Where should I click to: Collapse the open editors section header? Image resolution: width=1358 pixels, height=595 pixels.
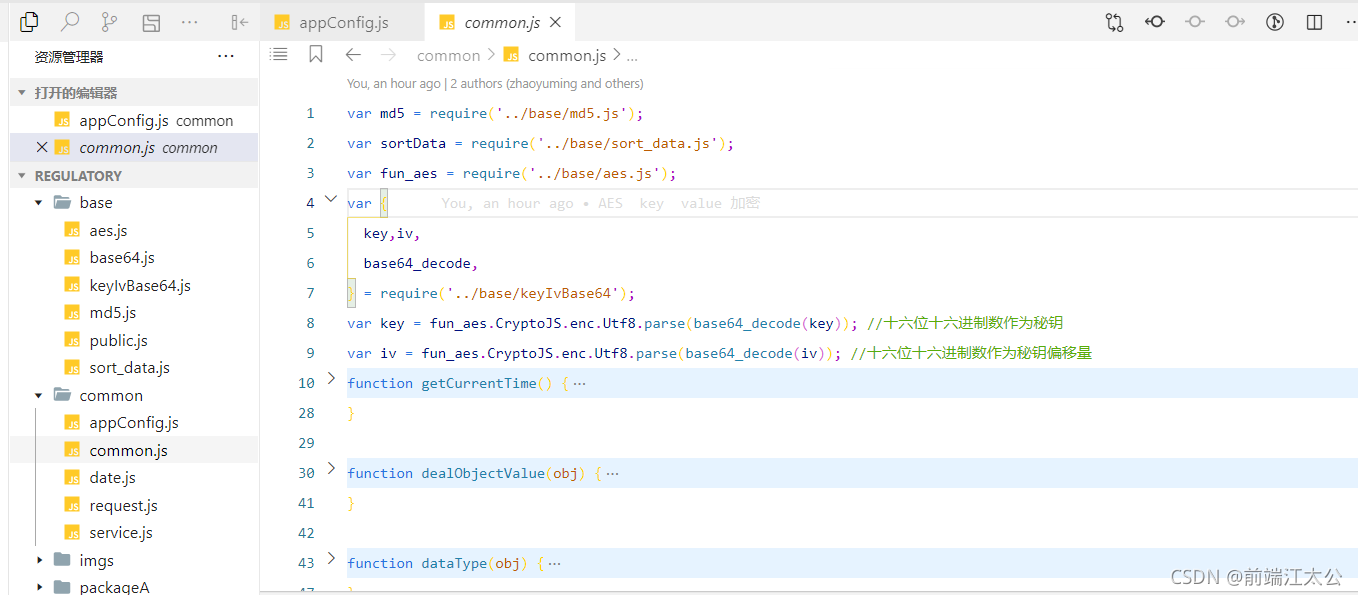133,93
